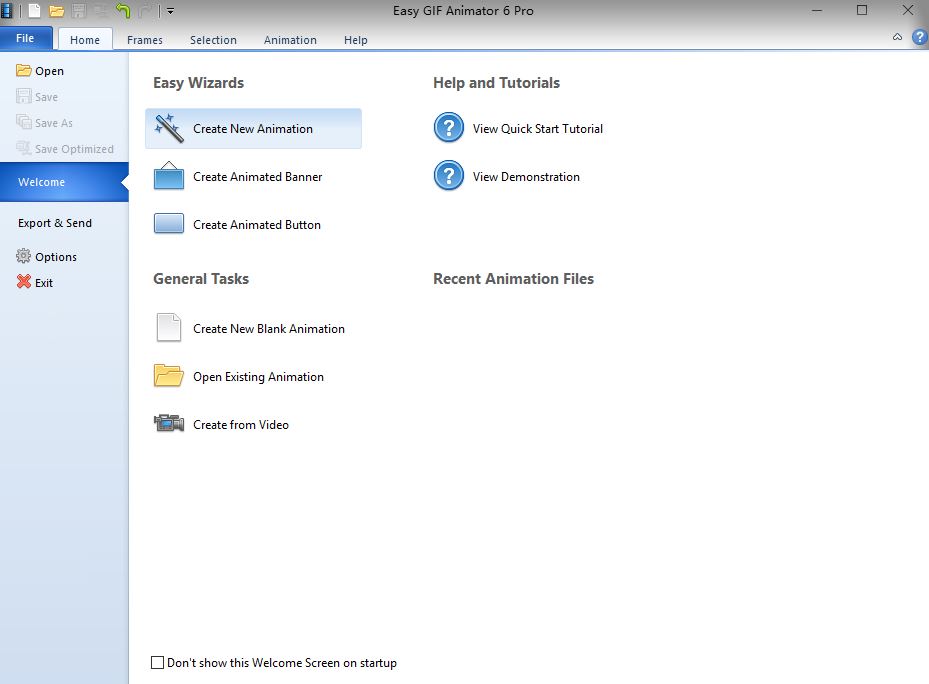View Quick Start Tutorial
This screenshot has width=929, height=684.
click(x=518, y=129)
